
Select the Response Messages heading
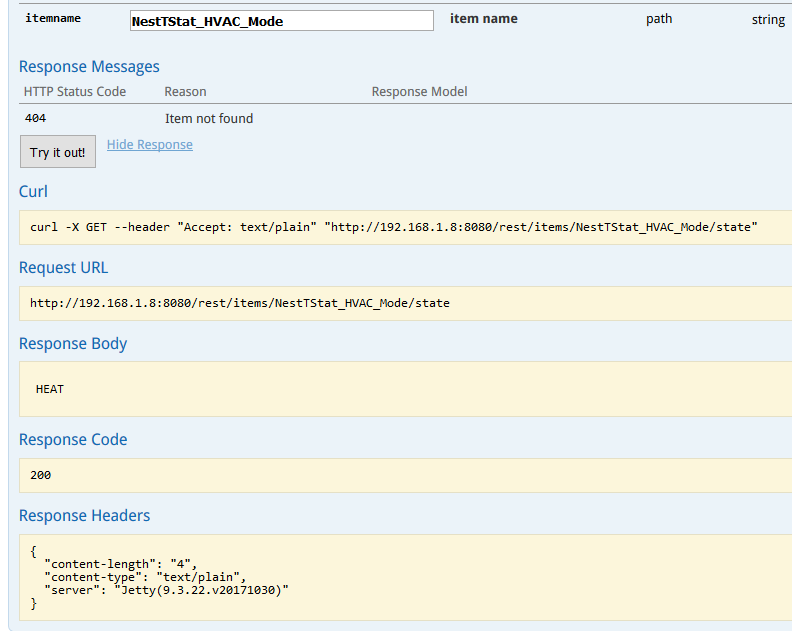tap(89, 67)
